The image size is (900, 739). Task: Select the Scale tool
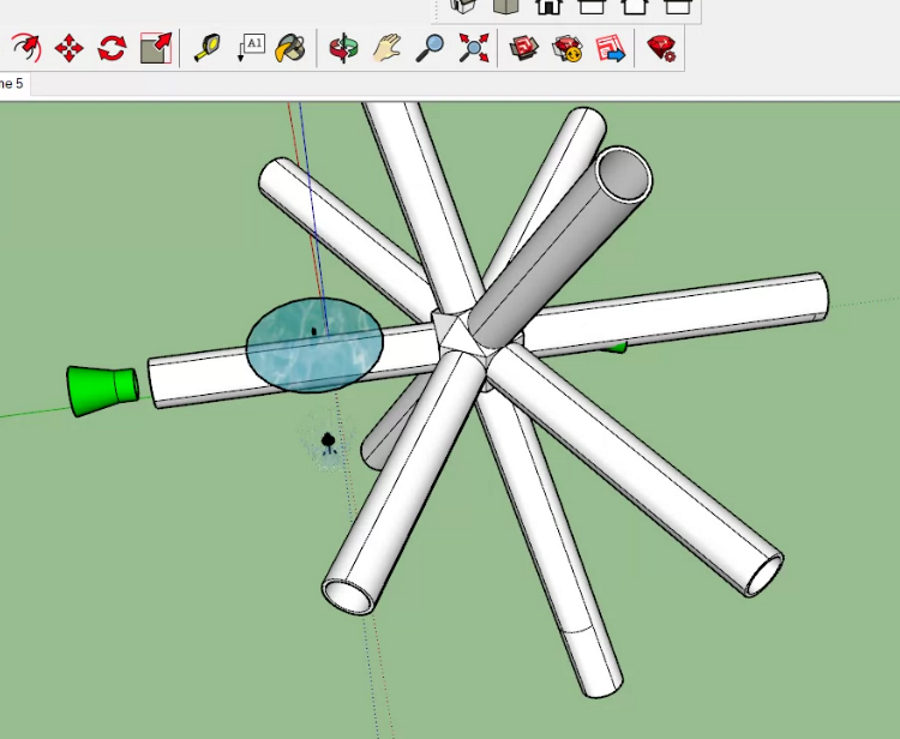point(156,48)
